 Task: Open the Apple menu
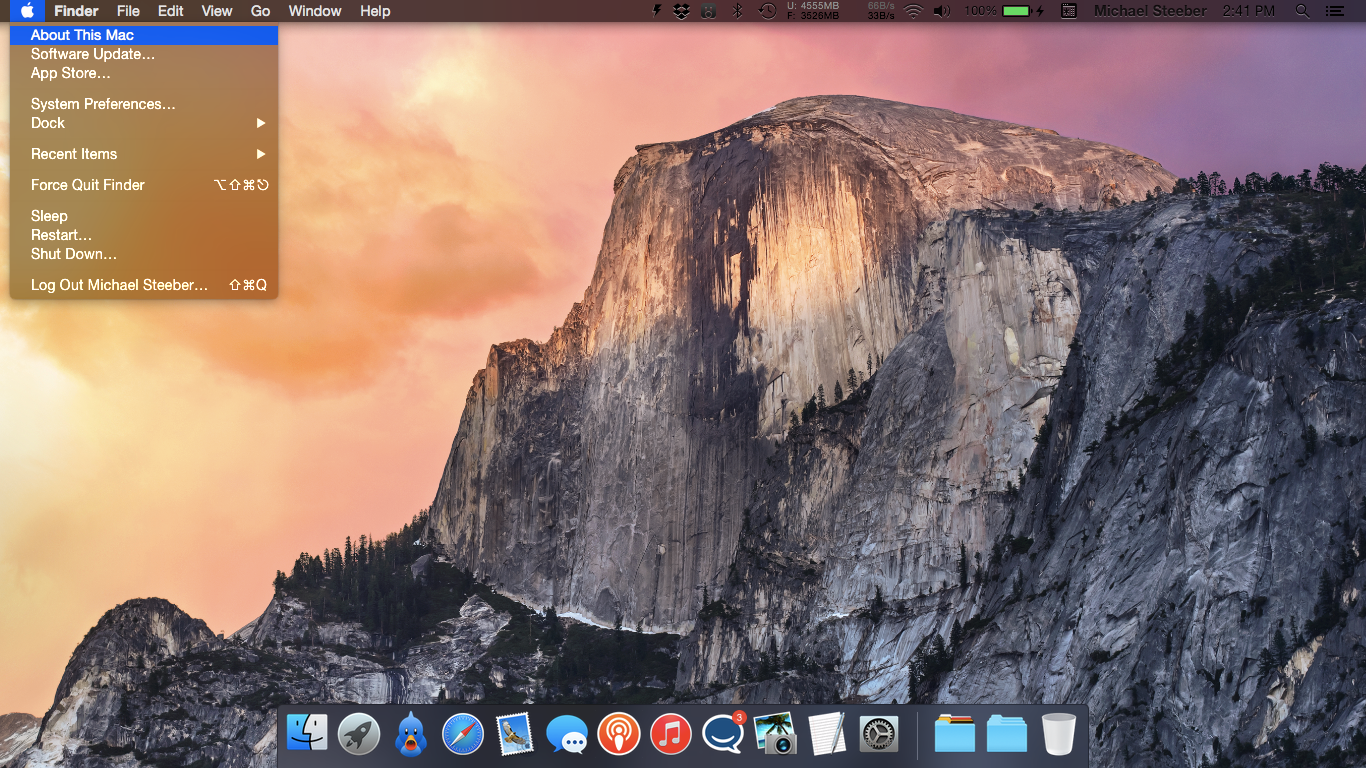(27, 11)
